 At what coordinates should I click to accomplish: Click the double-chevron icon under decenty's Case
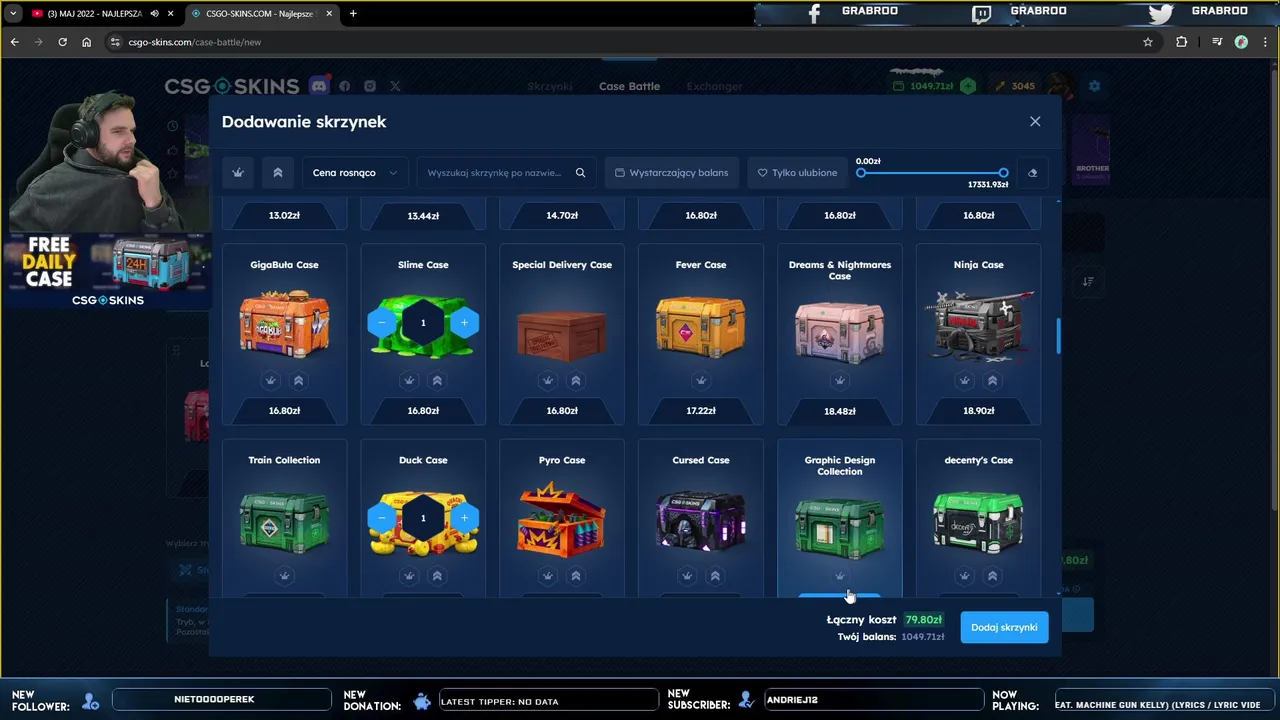click(x=992, y=576)
